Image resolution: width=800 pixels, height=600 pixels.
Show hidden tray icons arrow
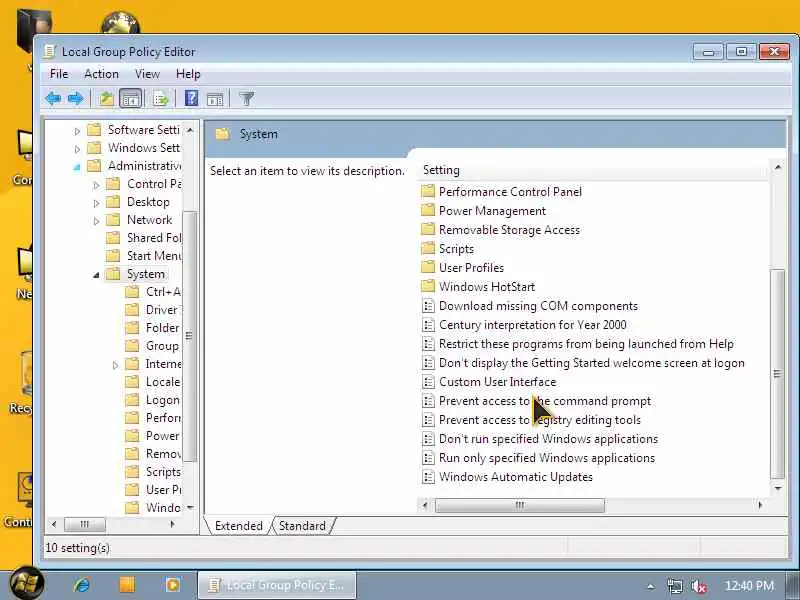(651, 587)
